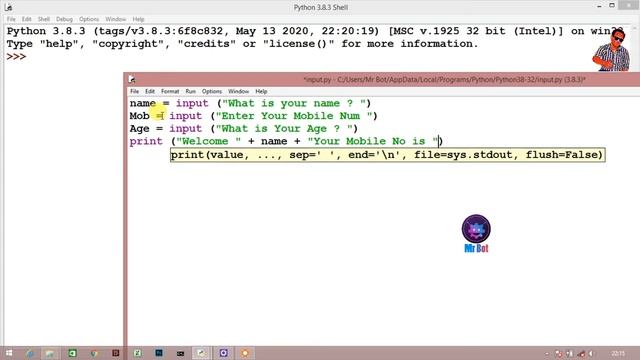Open Internet Explorer from the taskbar
640x360 pixels.
pyautogui.click(x=30, y=353)
